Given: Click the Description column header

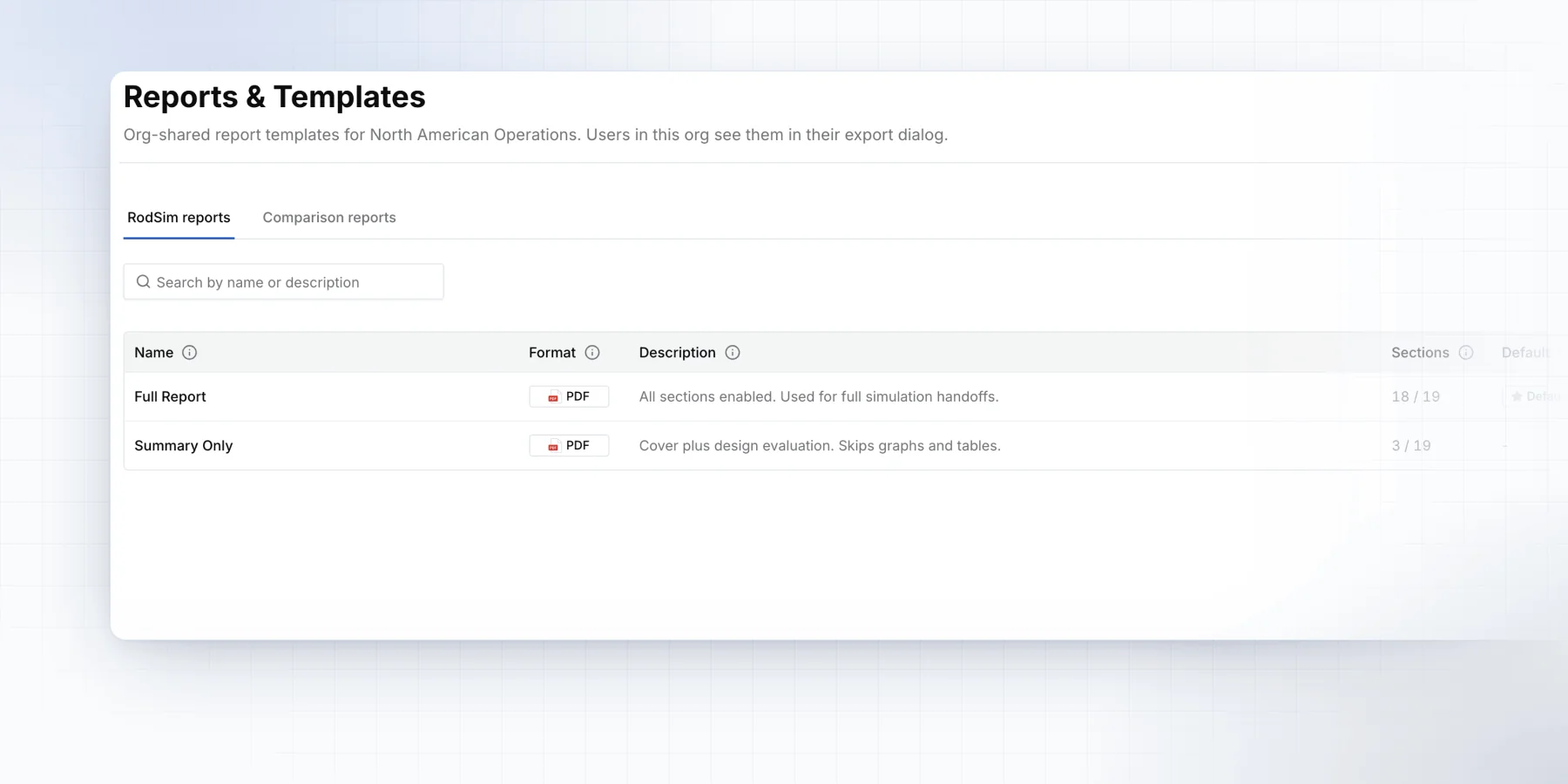Looking at the screenshot, I should click(x=677, y=353).
